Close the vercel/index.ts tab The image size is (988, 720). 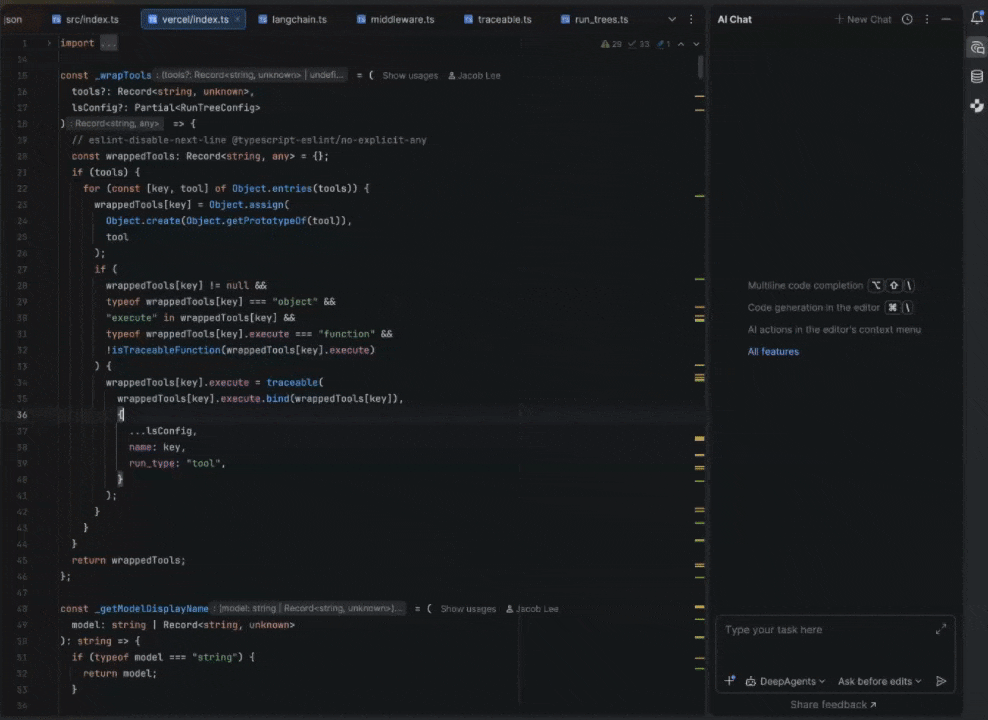click(x=237, y=19)
